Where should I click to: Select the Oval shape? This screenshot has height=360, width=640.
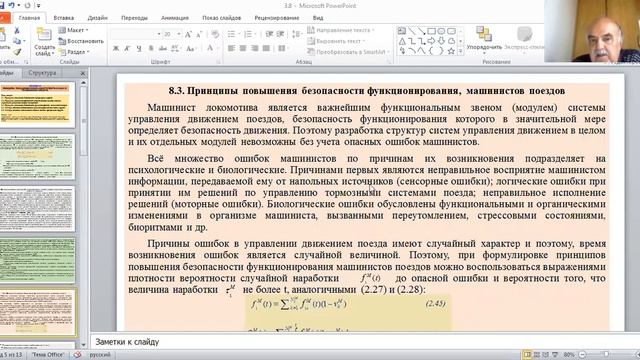tap(441, 31)
